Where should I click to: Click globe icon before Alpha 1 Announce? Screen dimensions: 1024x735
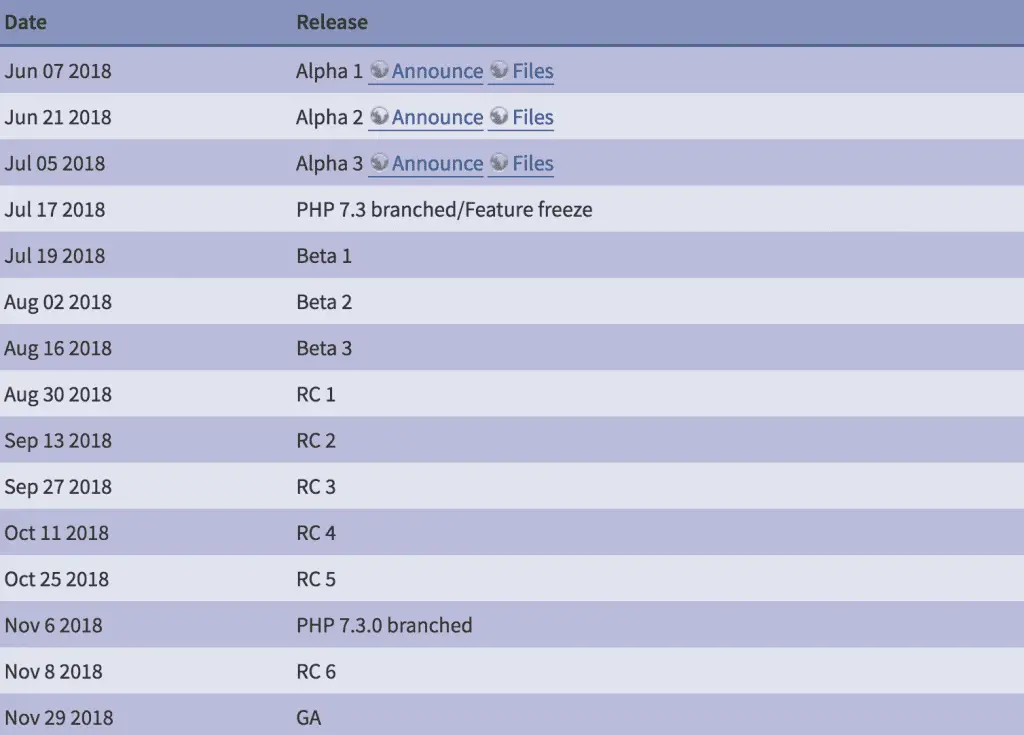[x=379, y=69]
